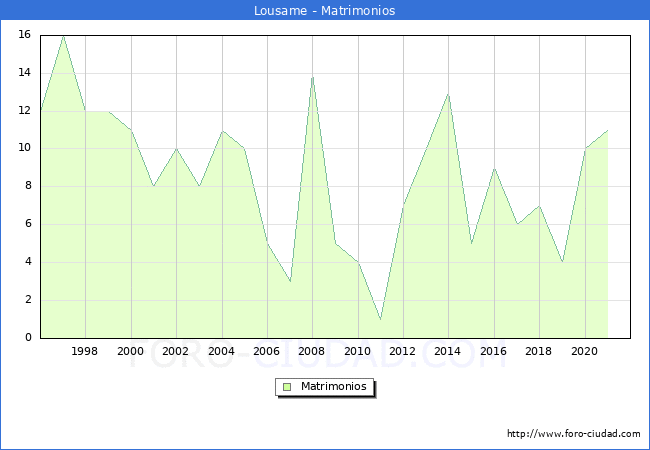Click the x-axis label 2010
This screenshot has width=650, height=450.
(357, 351)
